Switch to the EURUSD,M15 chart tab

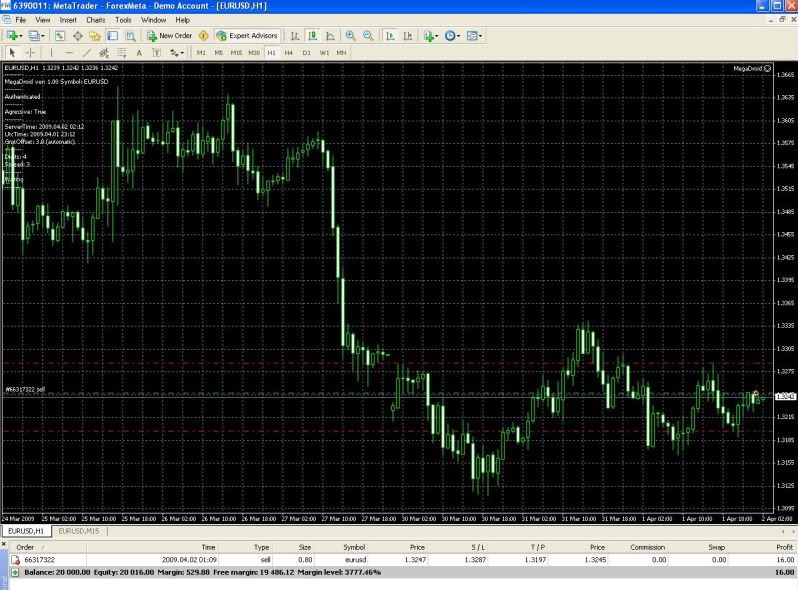(x=79, y=531)
